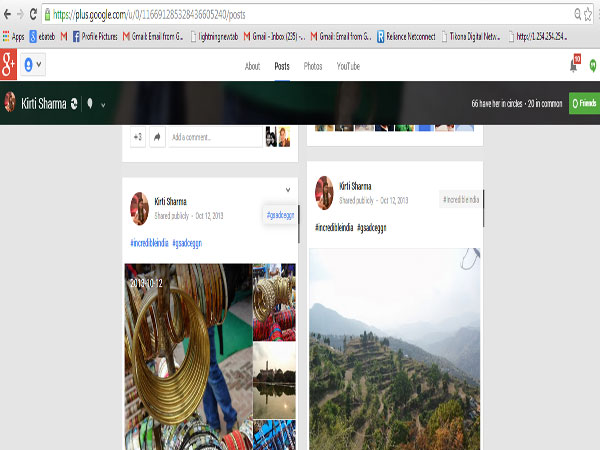The width and height of the screenshot is (600, 450).
Task: Click the browser Forward arrow
Action: (x=20, y=15)
